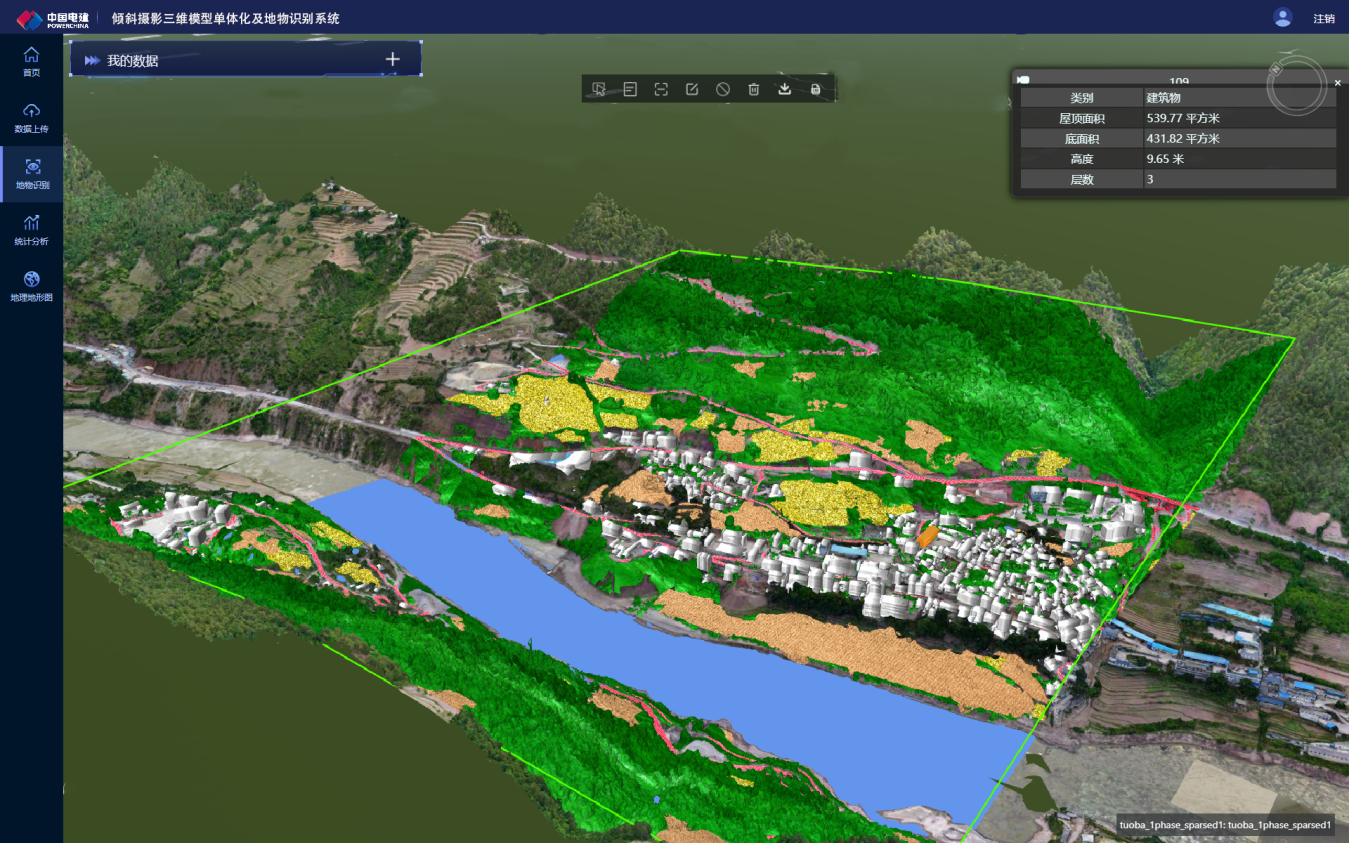Viewport: 1349px width, 843px height.
Task: Activate the select-object cursor tool
Action: point(599,89)
